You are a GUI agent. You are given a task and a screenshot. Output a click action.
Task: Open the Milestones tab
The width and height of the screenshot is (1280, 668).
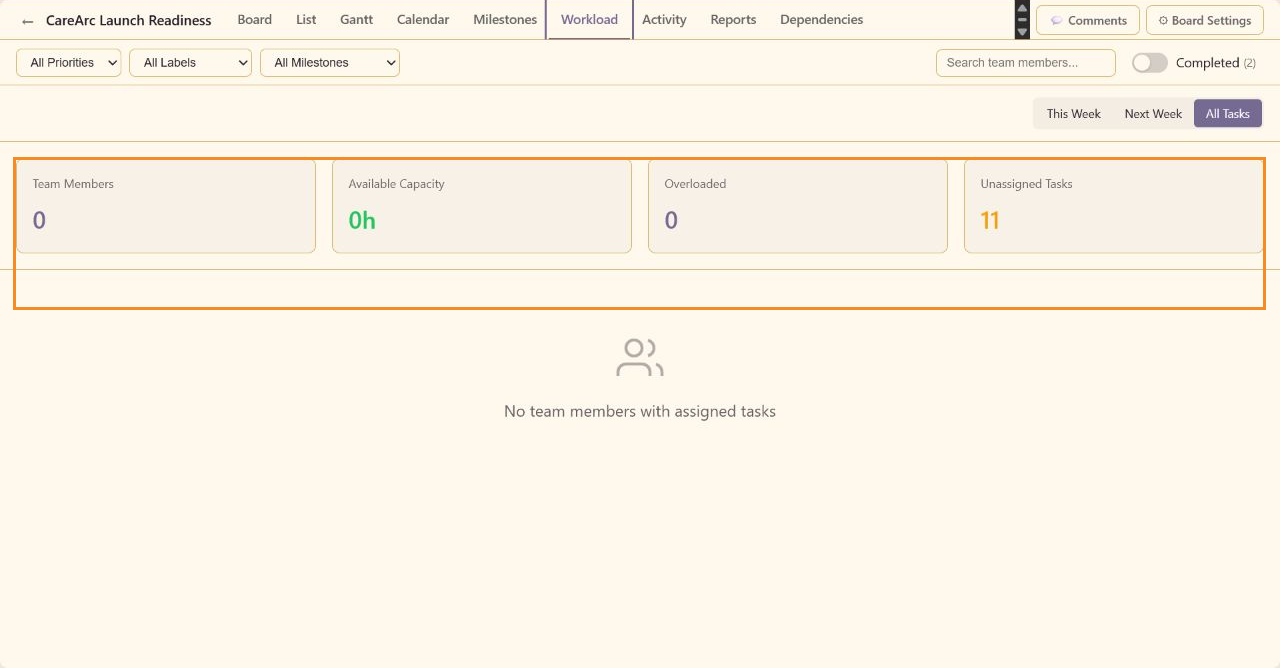[505, 20]
